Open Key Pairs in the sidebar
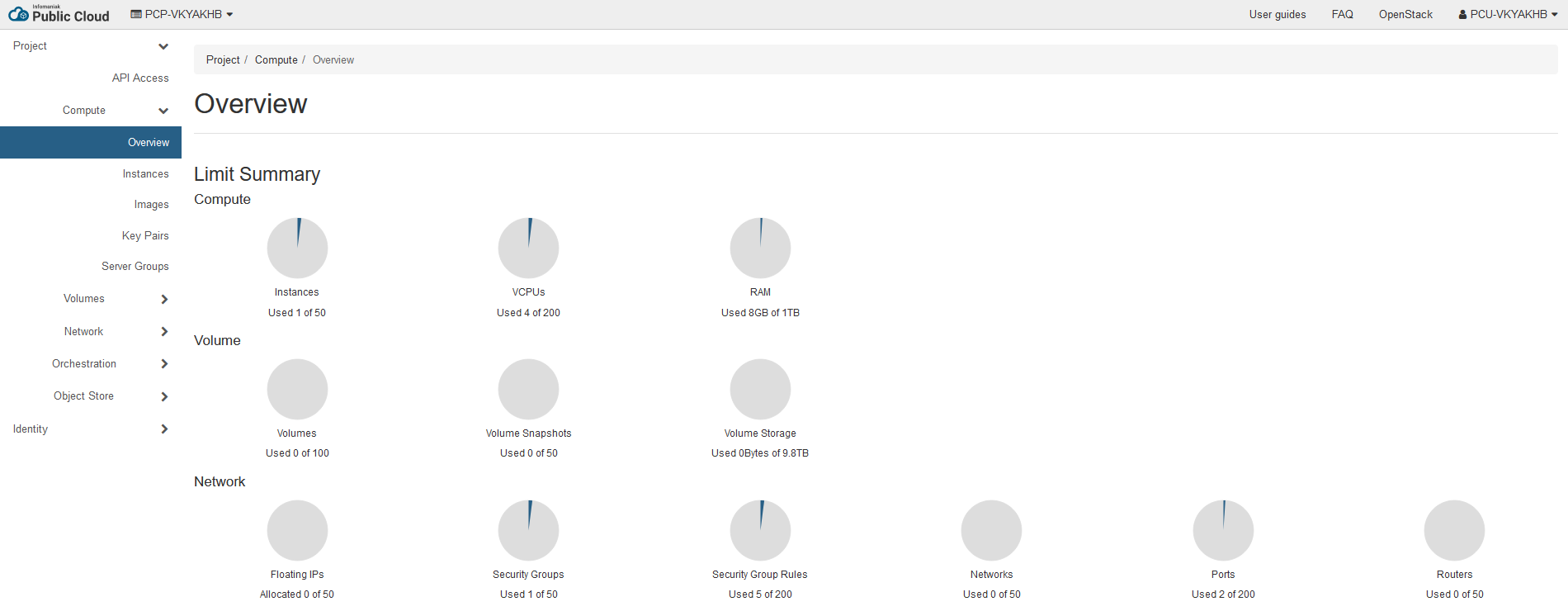 pyautogui.click(x=145, y=236)
